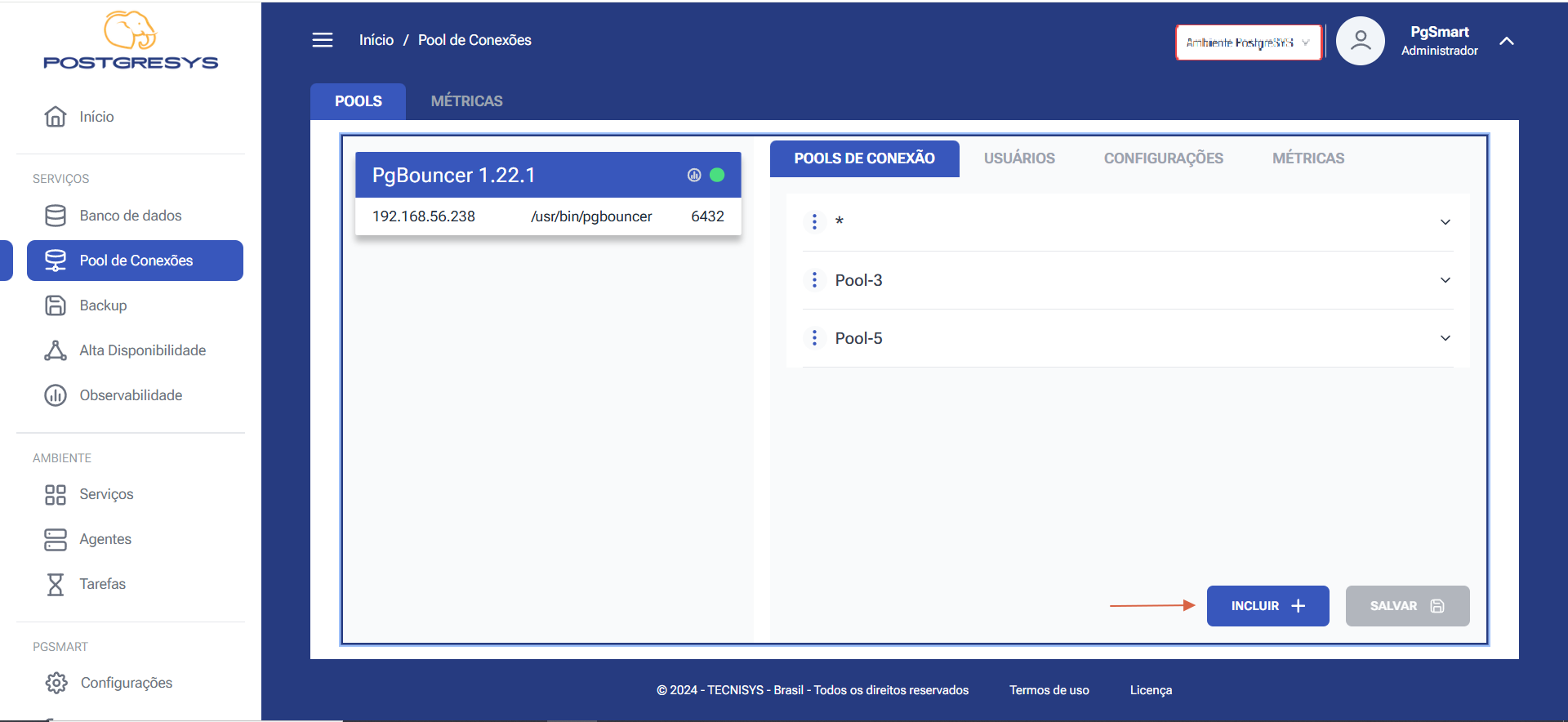
Task: Click the Postgresys elephant logo
Action: [x=131, y=40]
